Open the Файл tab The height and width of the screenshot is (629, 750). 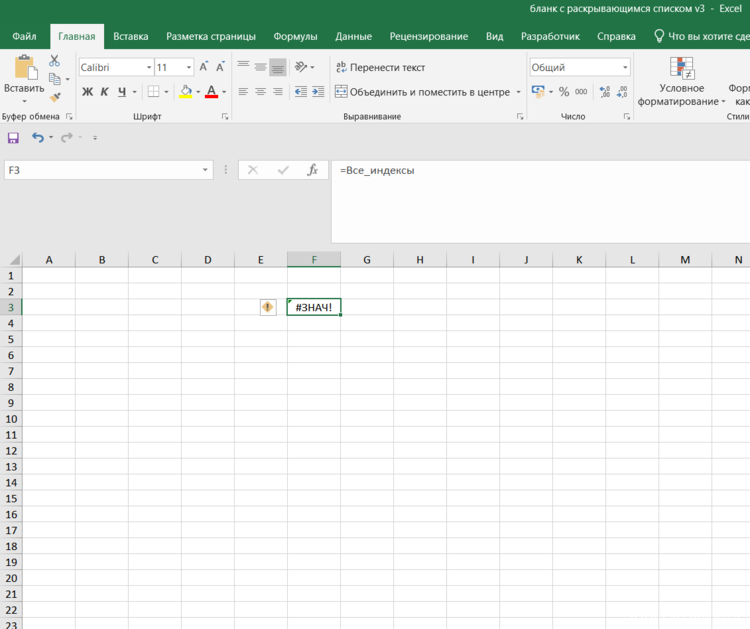coord(24,36)
